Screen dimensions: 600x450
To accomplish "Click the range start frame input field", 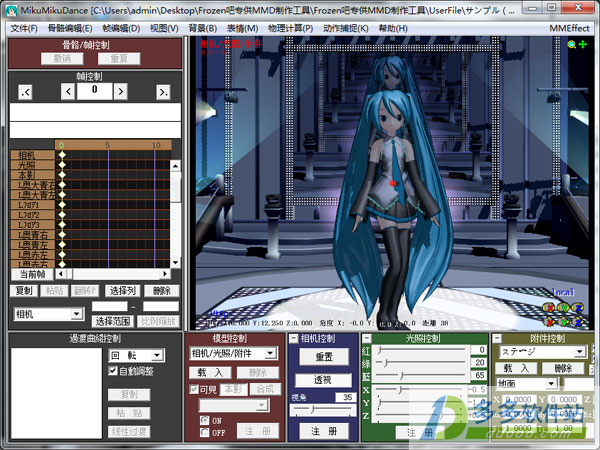I will coord(109,306).
